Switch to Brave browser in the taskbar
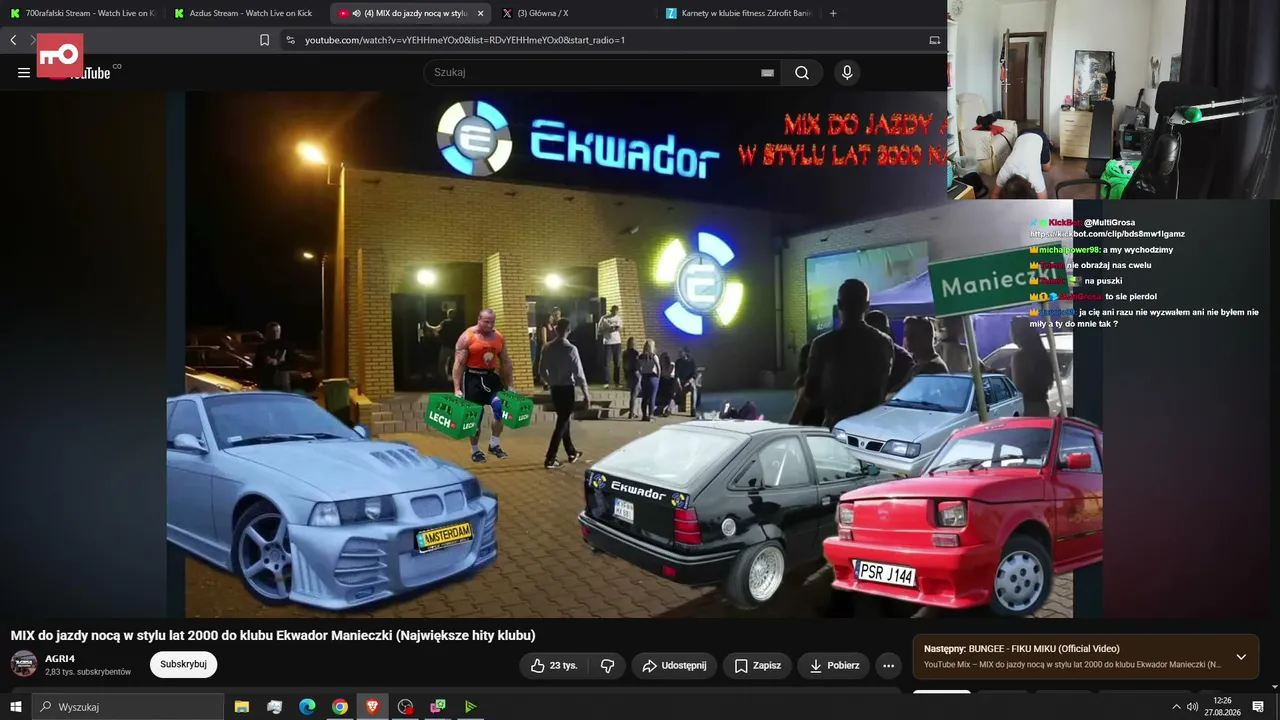The width and height of the screenshot is (1280, 720). pyautogui.click(x=373, y=707)
